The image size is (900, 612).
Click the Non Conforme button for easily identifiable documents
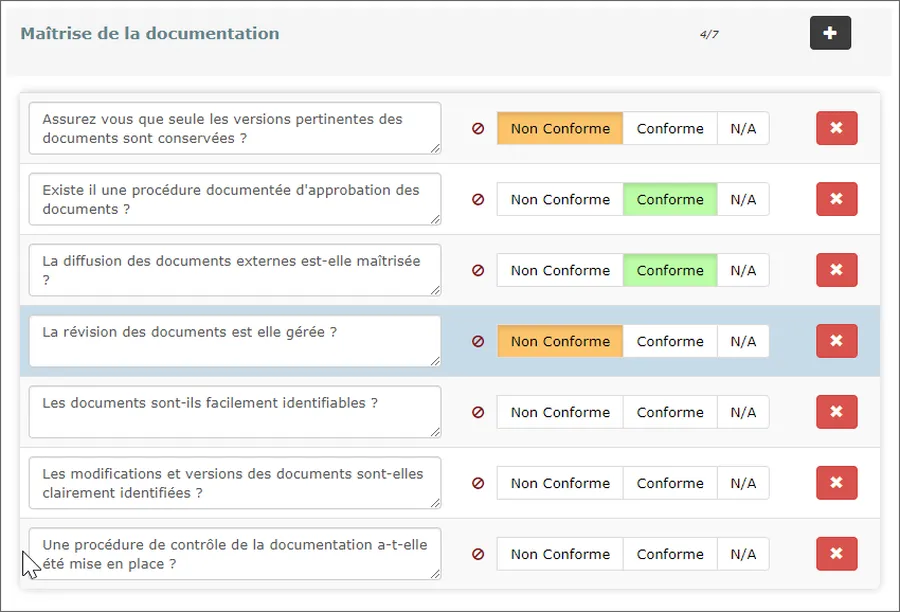559,412
